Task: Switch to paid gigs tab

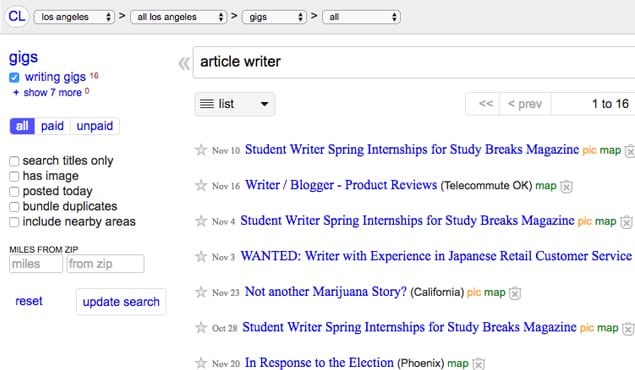Action: (x=52, y=126)
